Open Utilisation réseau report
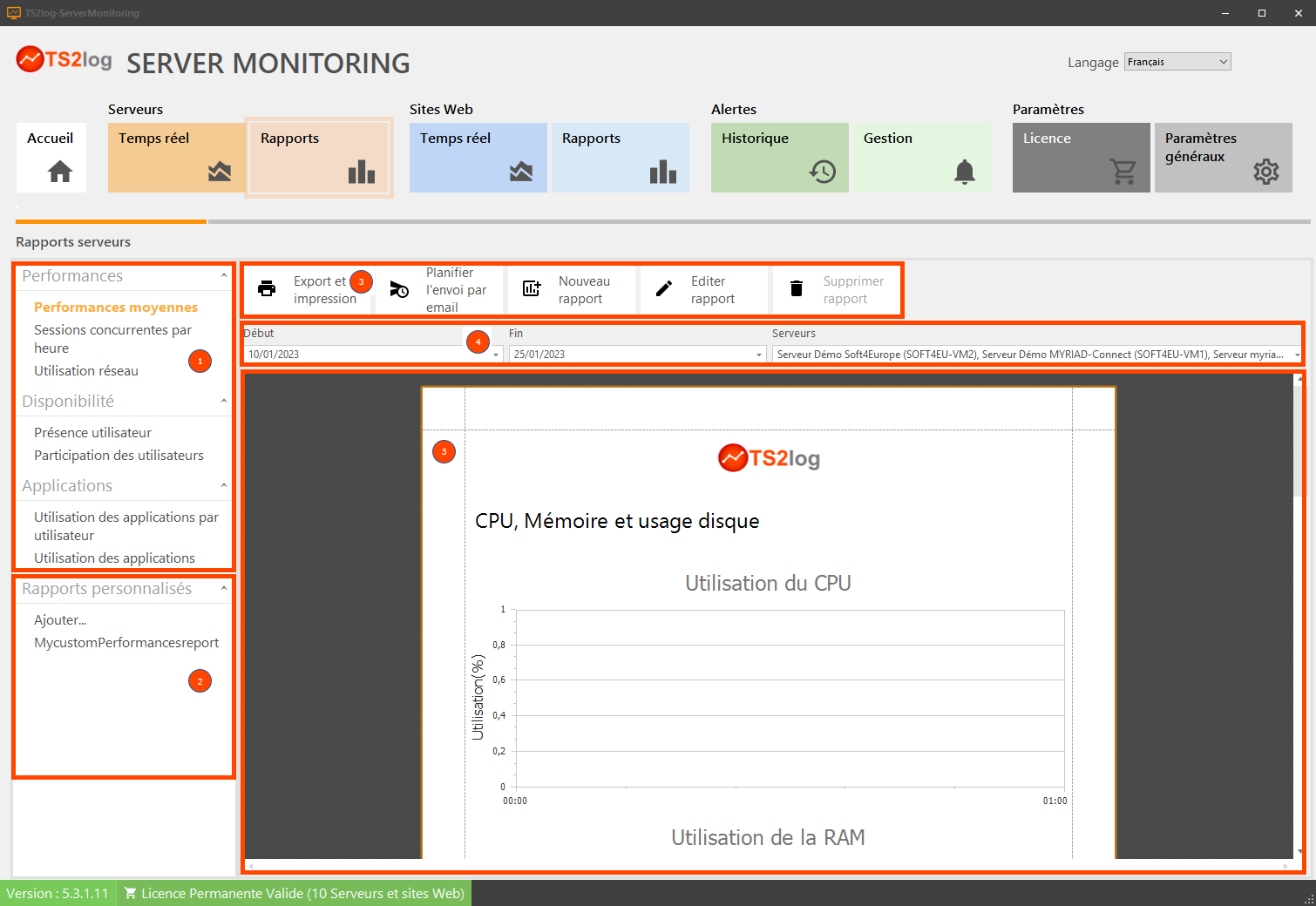 (86, 371)
